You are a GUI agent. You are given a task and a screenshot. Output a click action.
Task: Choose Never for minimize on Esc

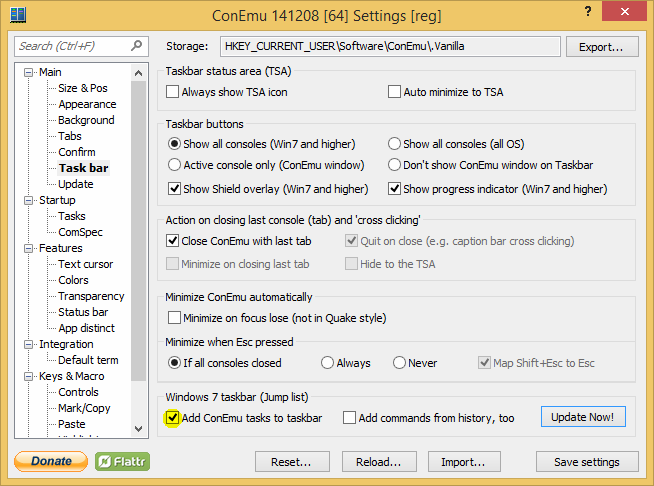(400, 363)
